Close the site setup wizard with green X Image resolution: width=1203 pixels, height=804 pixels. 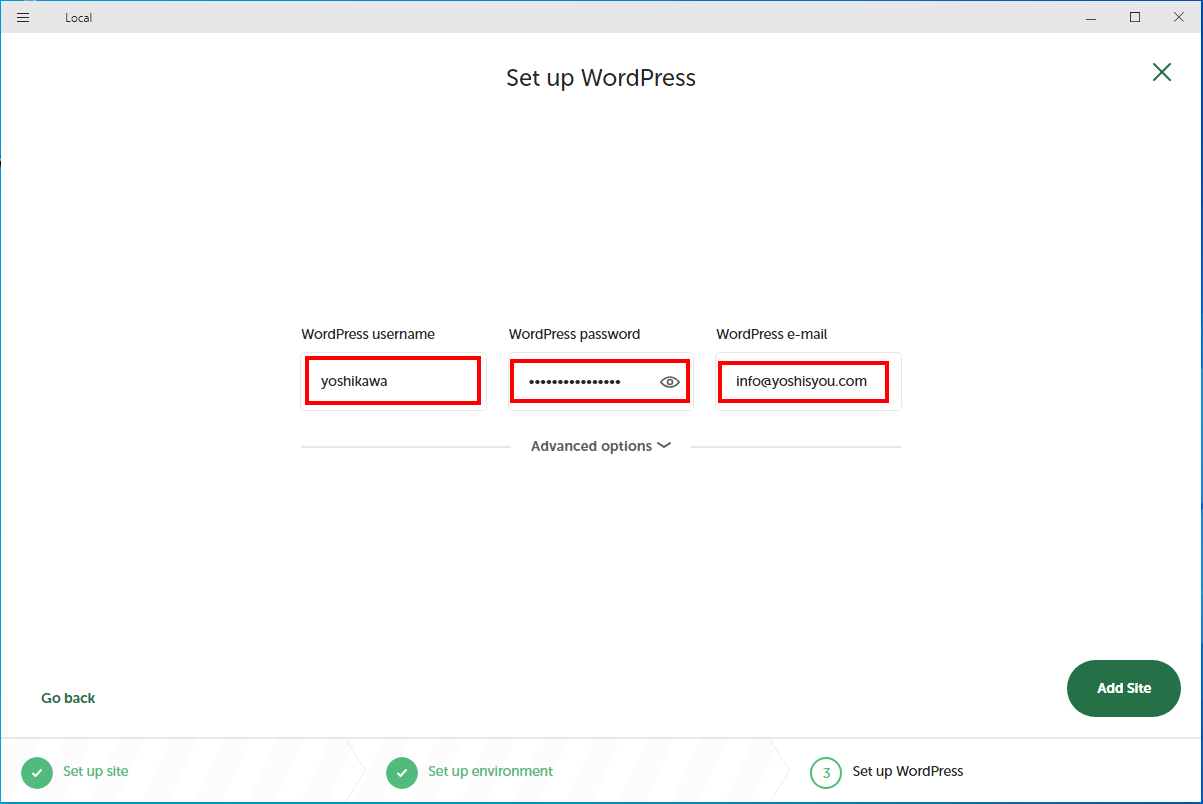click(1161, 72)
